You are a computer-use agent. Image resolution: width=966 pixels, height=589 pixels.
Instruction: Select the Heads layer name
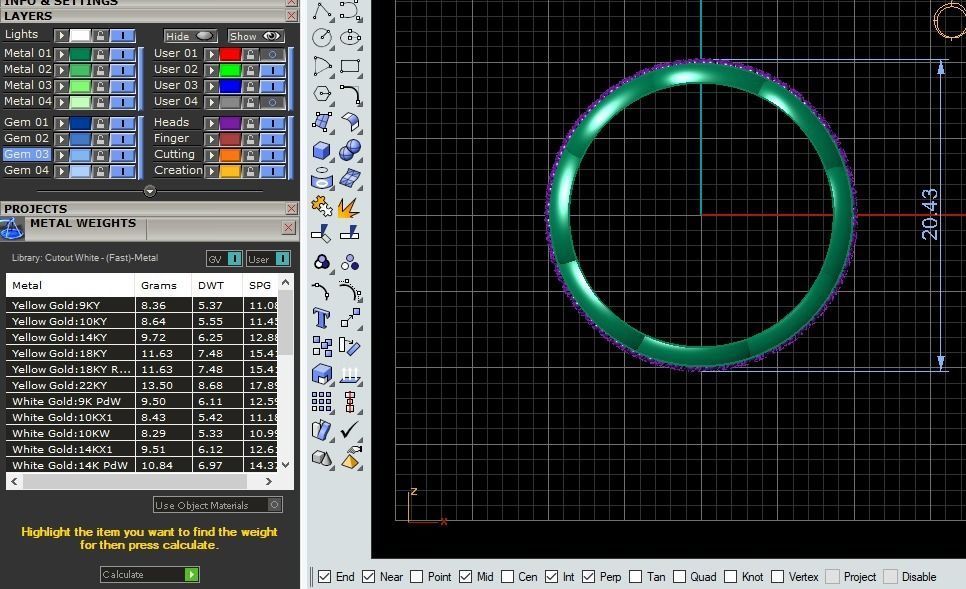pos(171,122)
